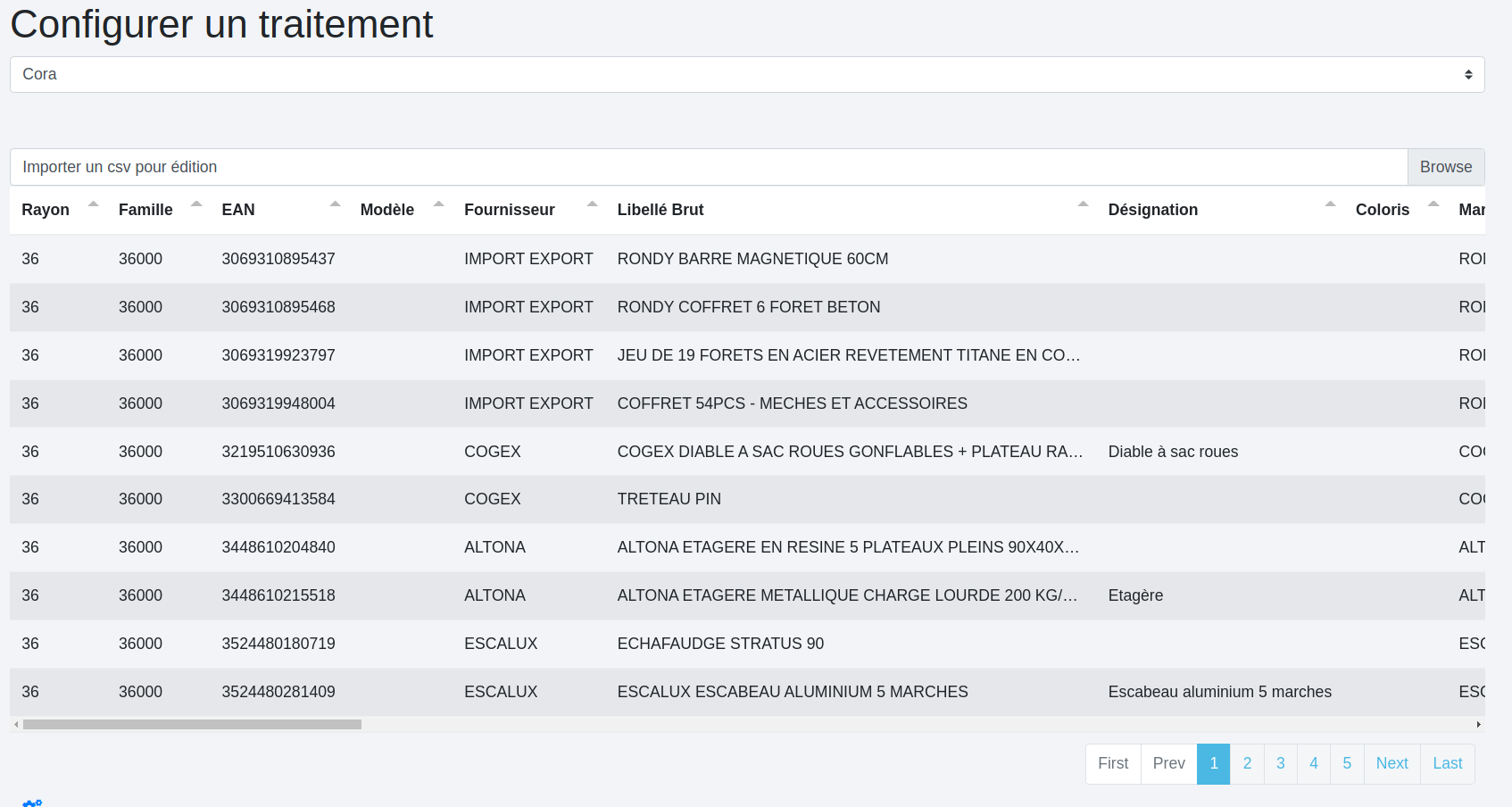The width and height of the screenshot is (1512, 807).
Task: Click the Next page button
Action: coord(1392,763)
